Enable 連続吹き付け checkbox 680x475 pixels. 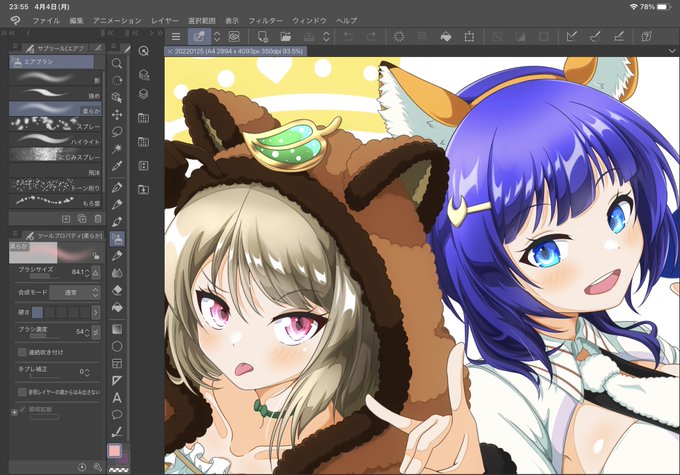(22, 352)
